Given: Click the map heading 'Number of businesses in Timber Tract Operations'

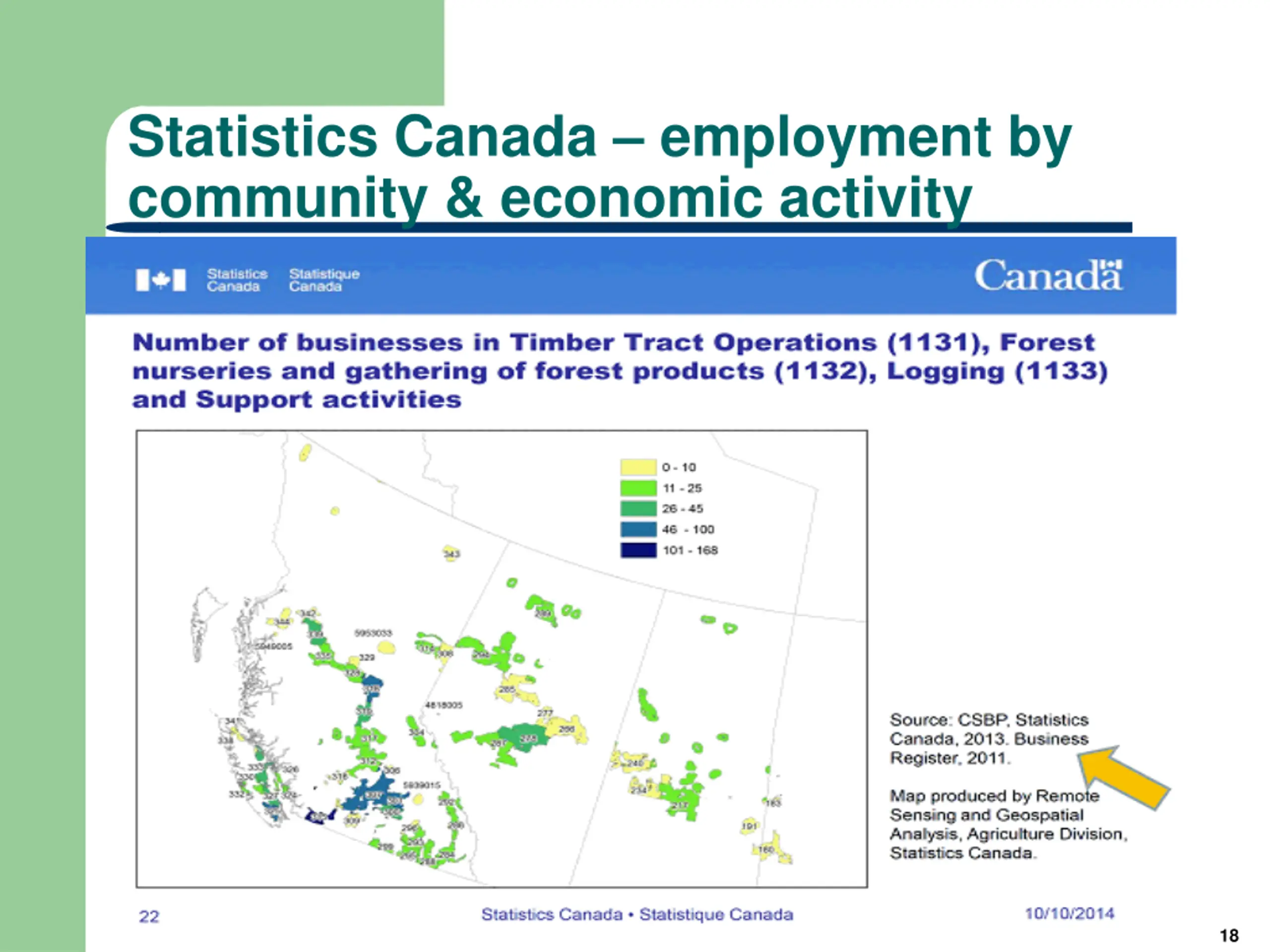Looking at the screenshot, I should tap(505, 343).
